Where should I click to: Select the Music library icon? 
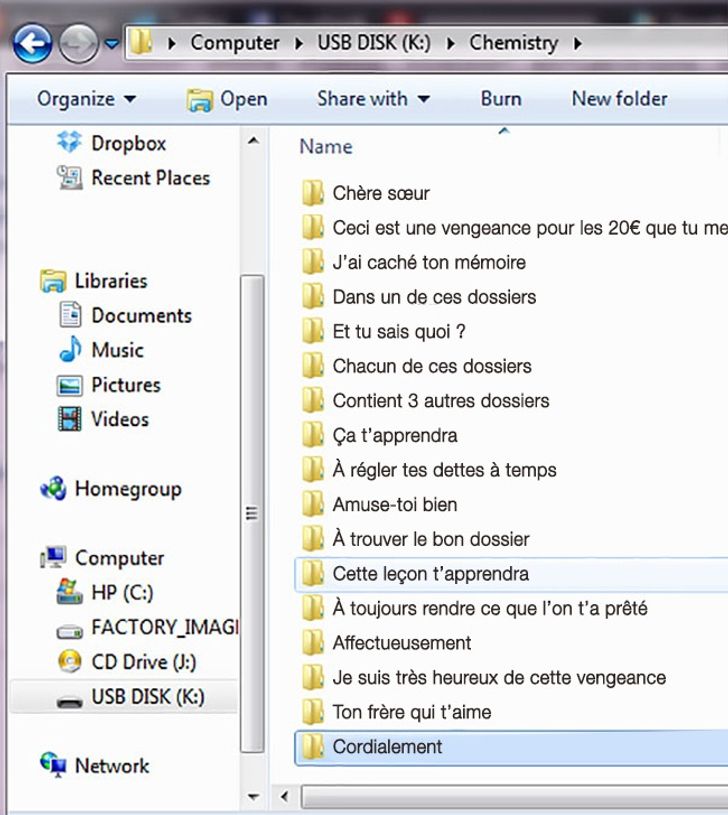[x=70, y=350]
